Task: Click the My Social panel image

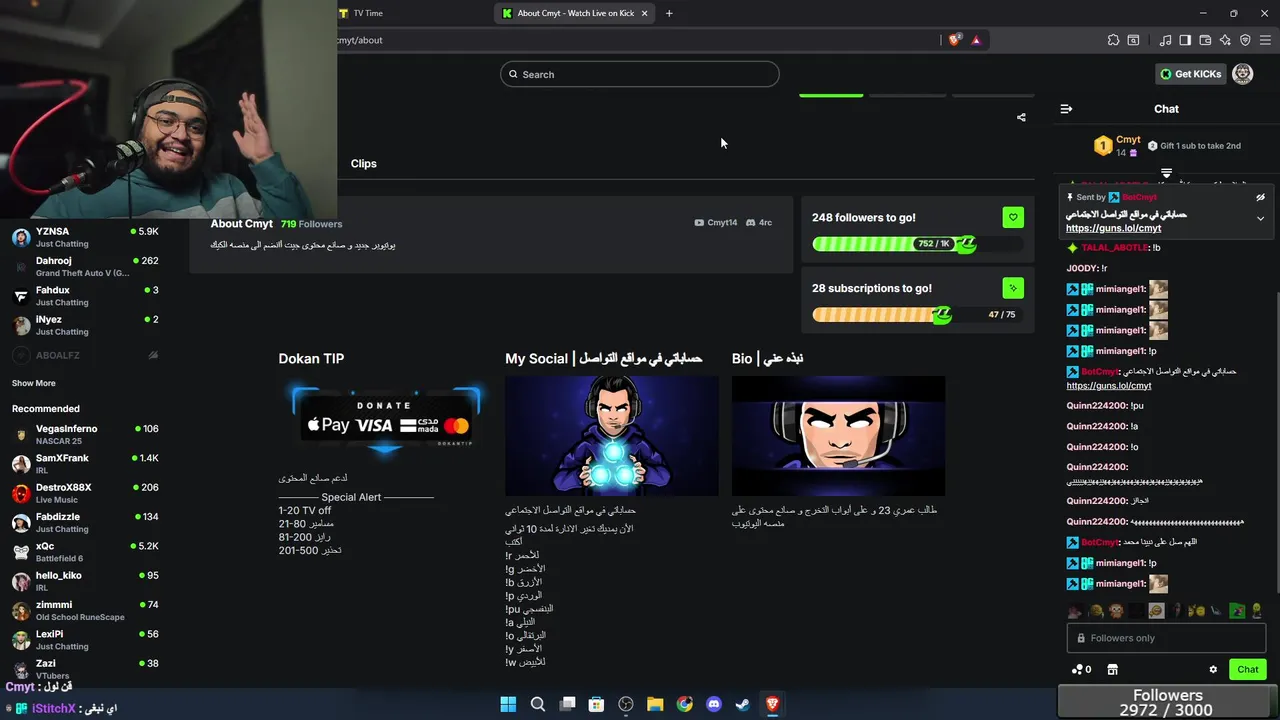Action: [612, 436]
